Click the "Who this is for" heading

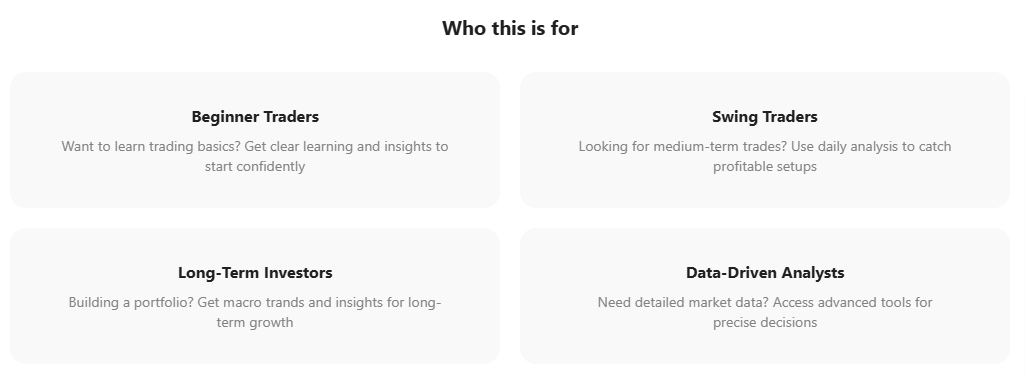510,28
